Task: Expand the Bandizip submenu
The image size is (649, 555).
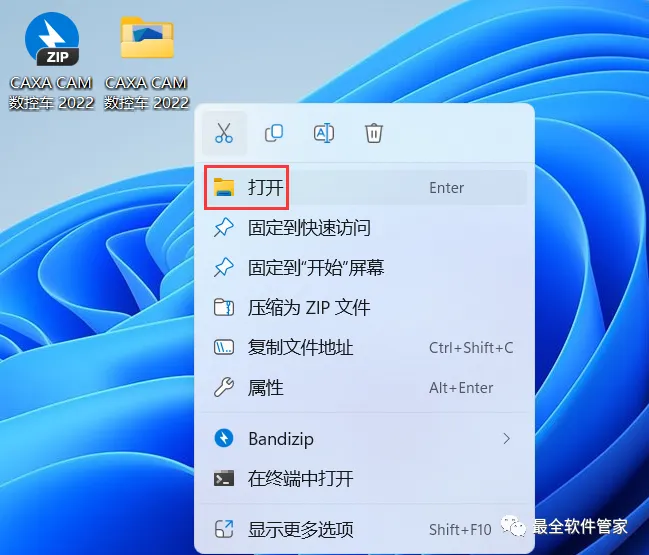Action: [364, 439]
